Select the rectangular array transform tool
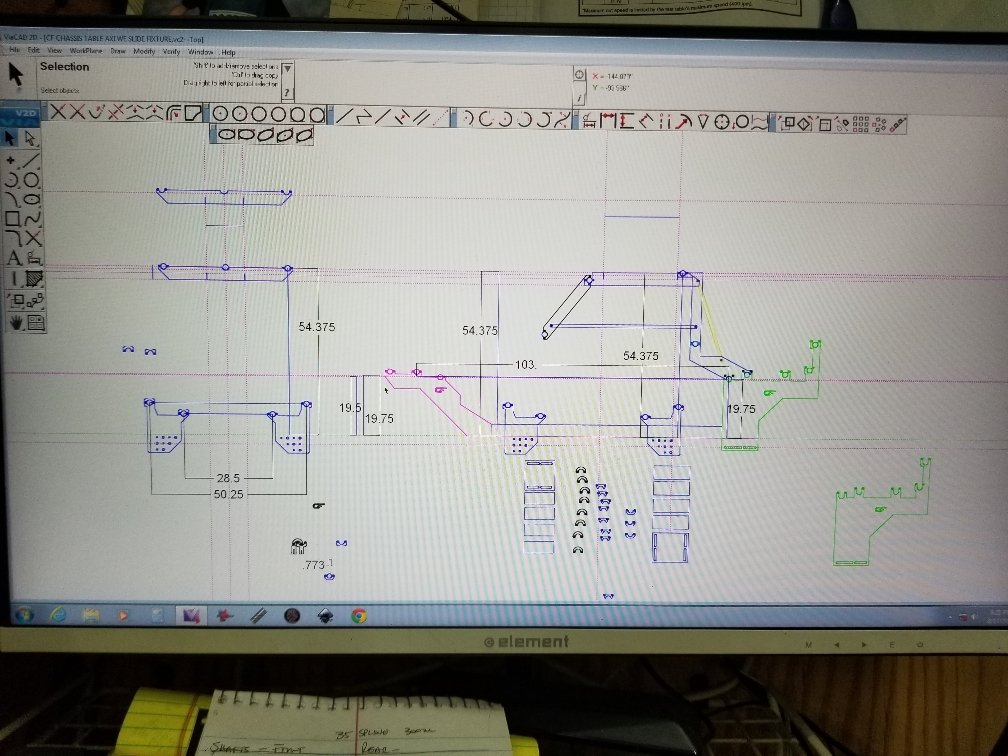1008x756 pixels. [x=860, y=123]
